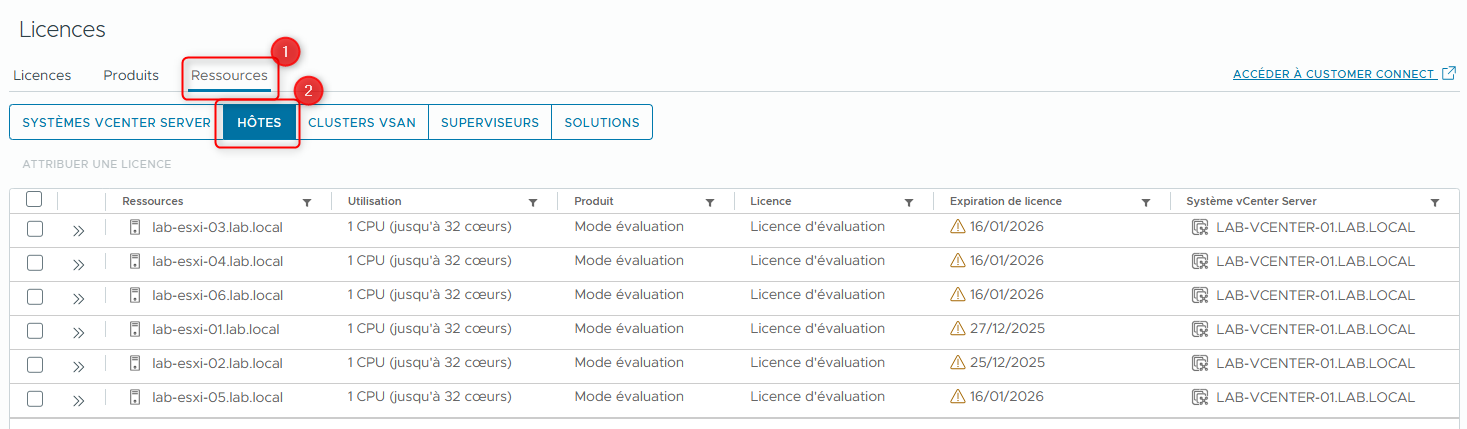Screen dimensions: 1467x429
Task: Show the Systèmes vCenter Server resources
Action: pyautogui.click(x=116, y=123)
